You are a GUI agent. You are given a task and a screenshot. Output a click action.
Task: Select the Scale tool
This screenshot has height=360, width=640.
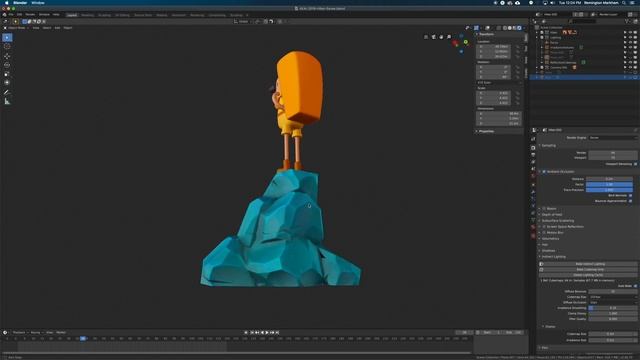[x=7, y=74]
